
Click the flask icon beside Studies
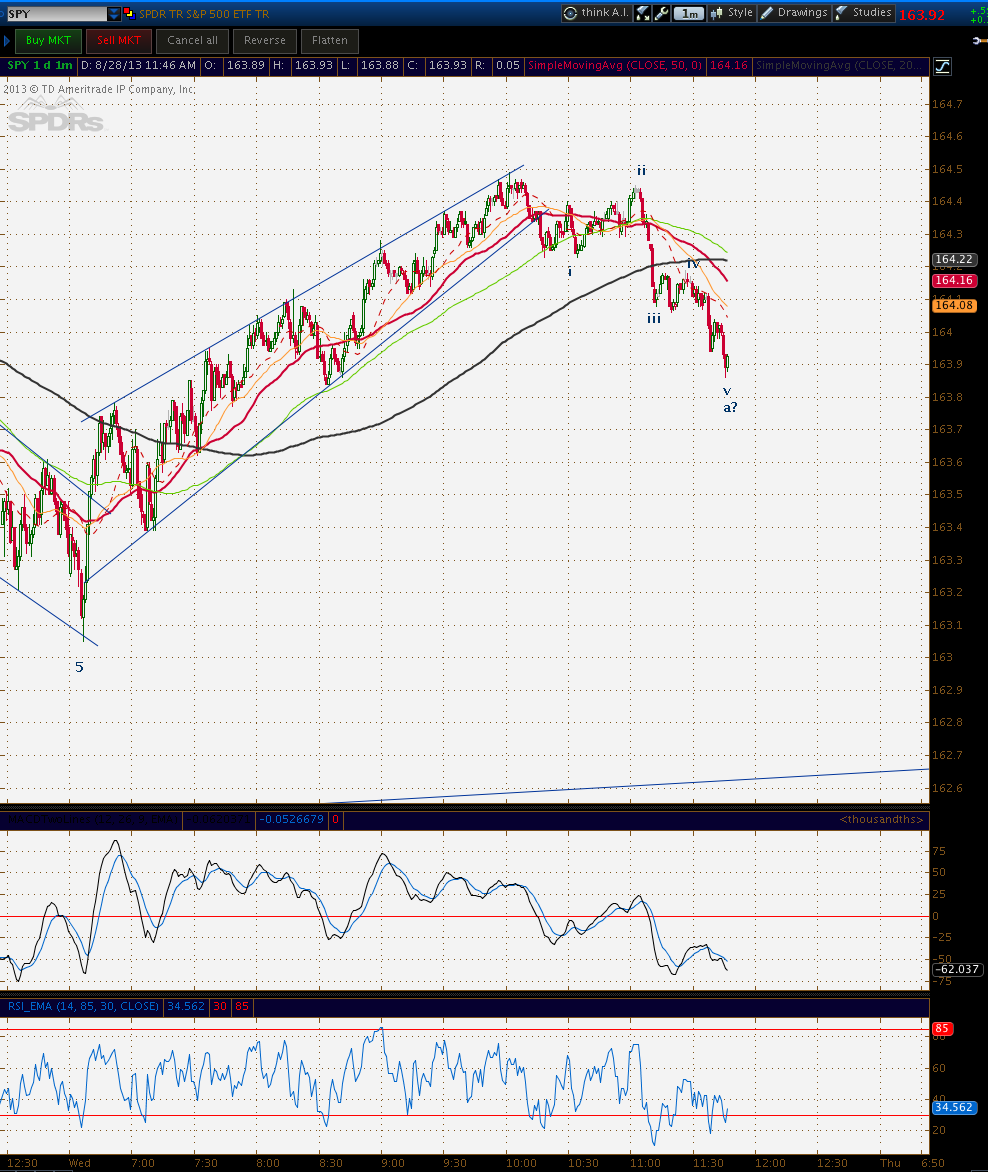click(x=842, y=13)
